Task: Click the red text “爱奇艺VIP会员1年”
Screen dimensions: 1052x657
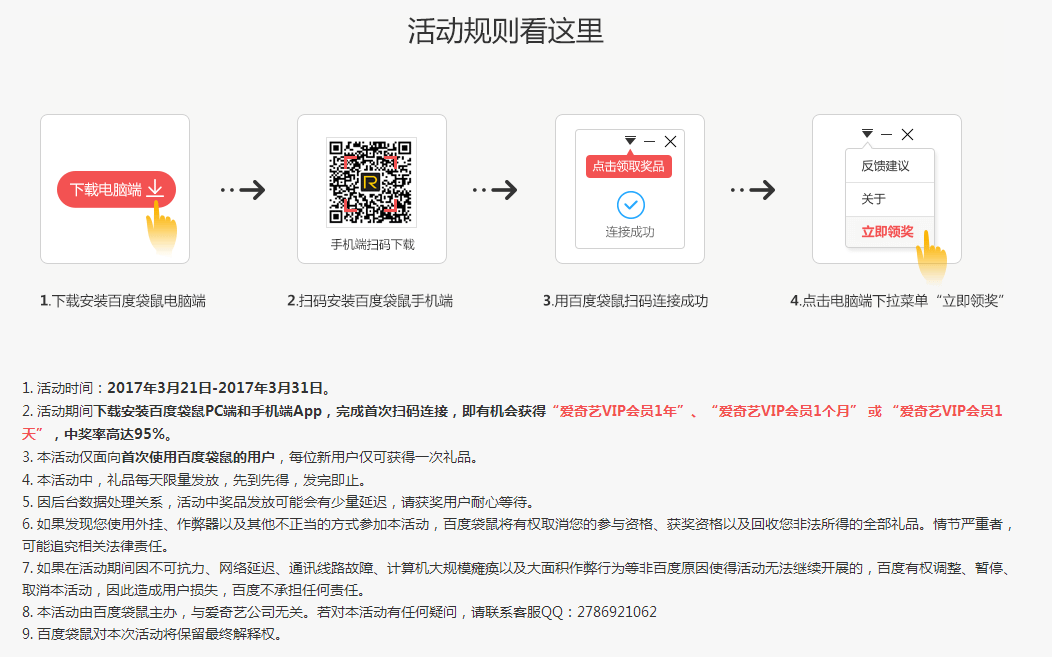Action: [618, 411]
